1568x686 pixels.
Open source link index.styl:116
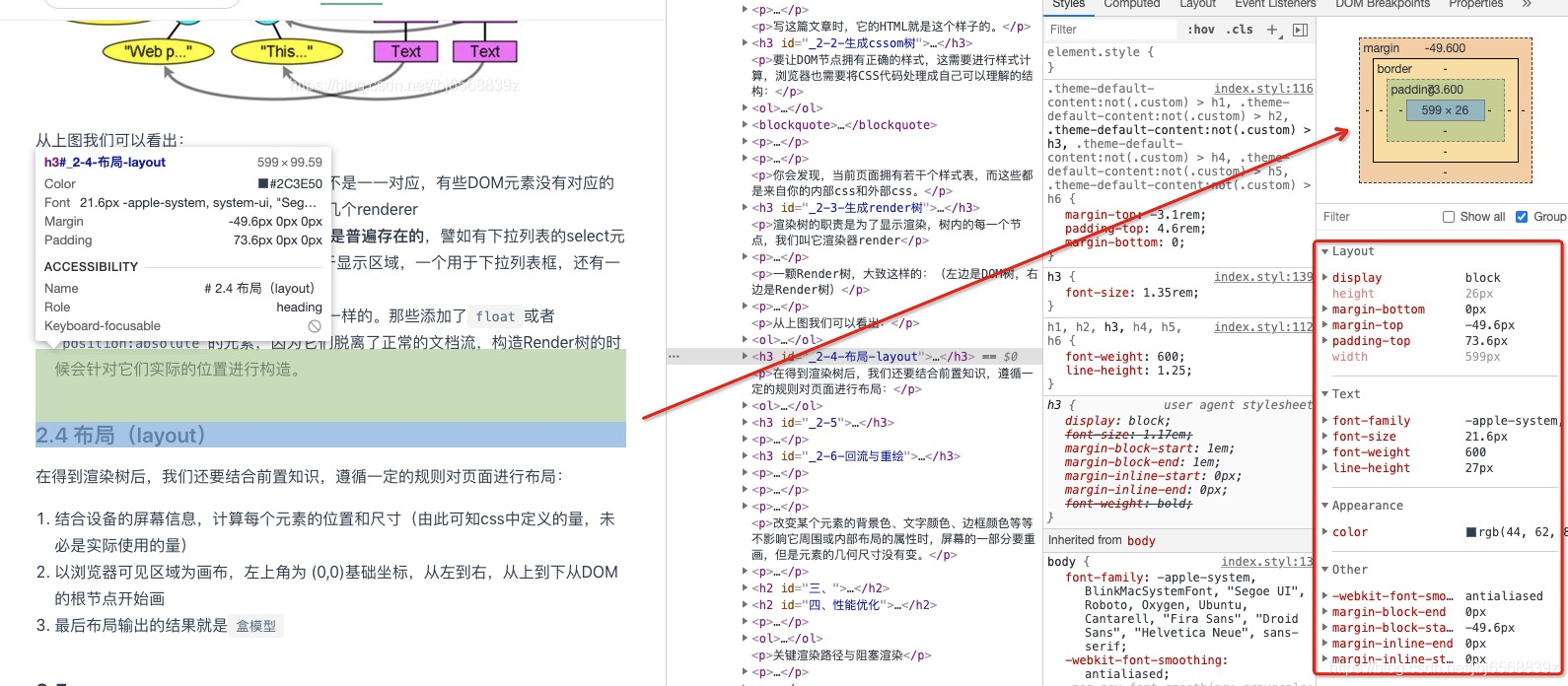tap(1263, 89)
